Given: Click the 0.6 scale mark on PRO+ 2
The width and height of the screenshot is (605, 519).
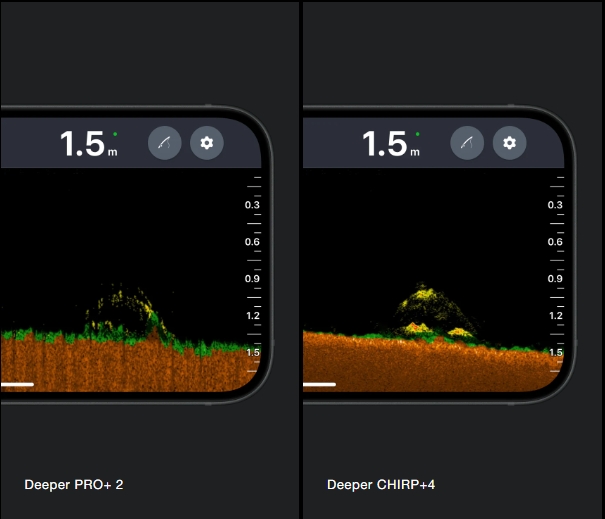Looking at the screenshot, I should click(x=252, y=242).
